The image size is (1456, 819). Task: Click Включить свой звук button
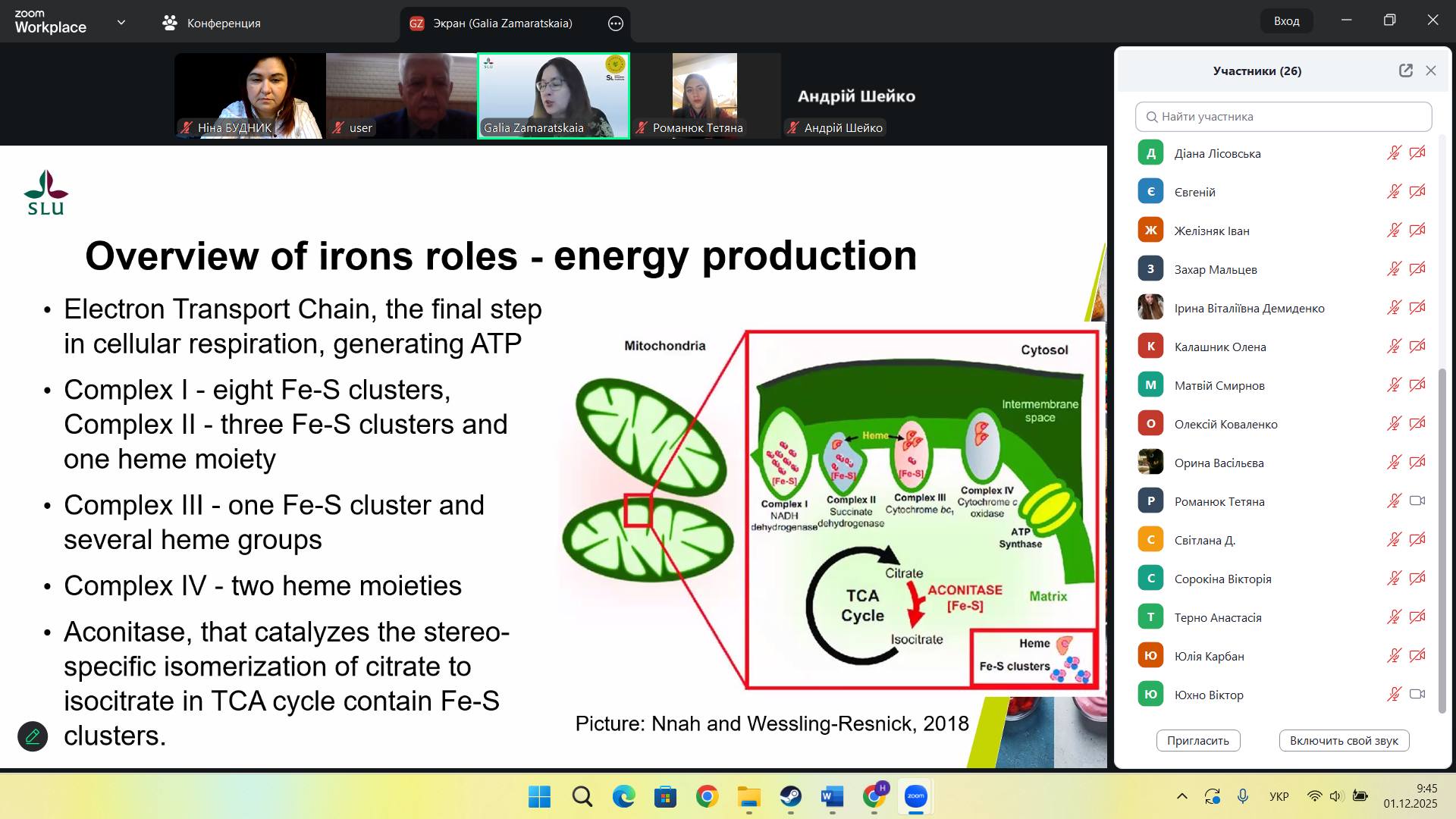tap(1343, 741)
